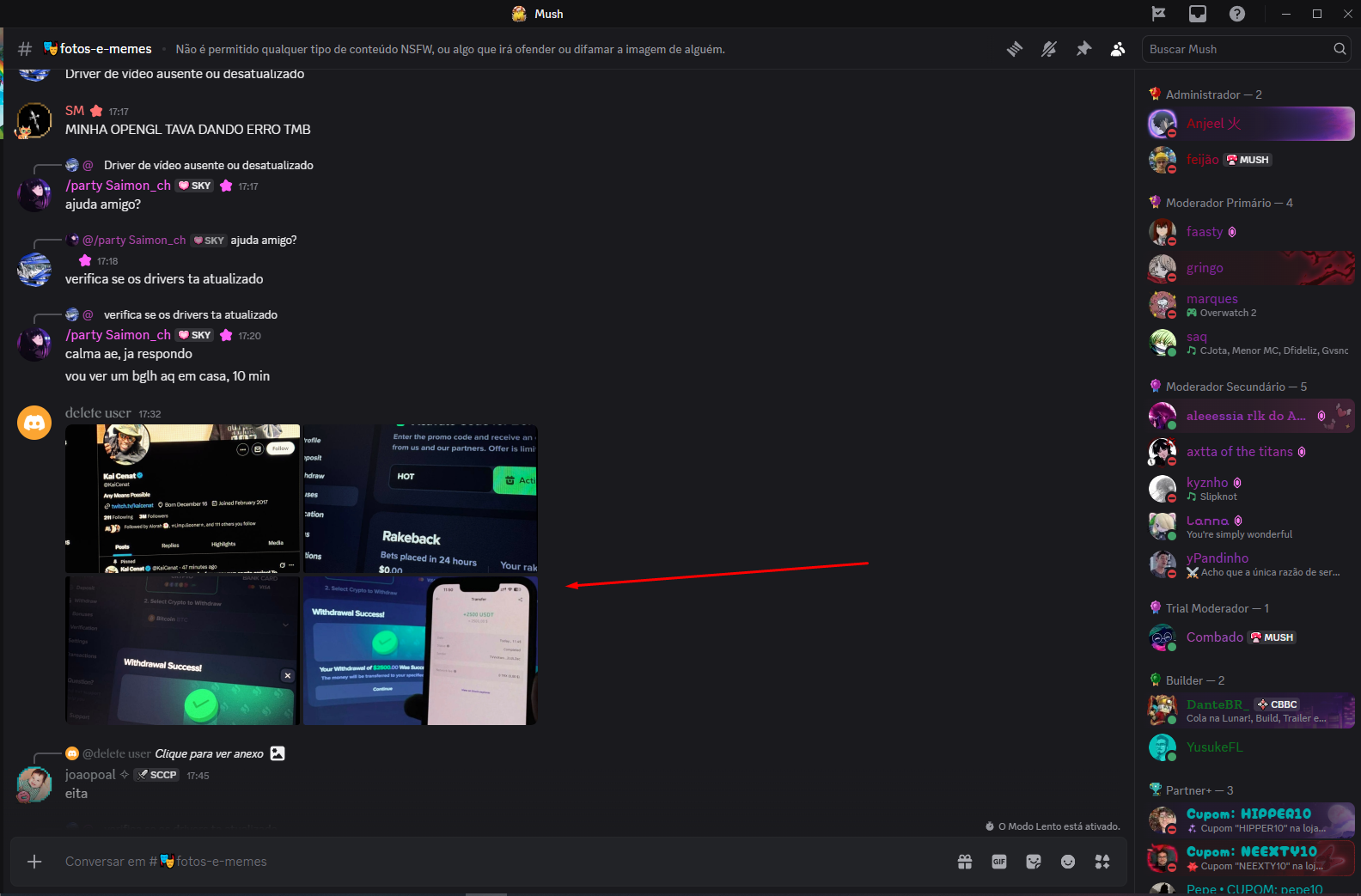Open member feijão in member list

1251,160
